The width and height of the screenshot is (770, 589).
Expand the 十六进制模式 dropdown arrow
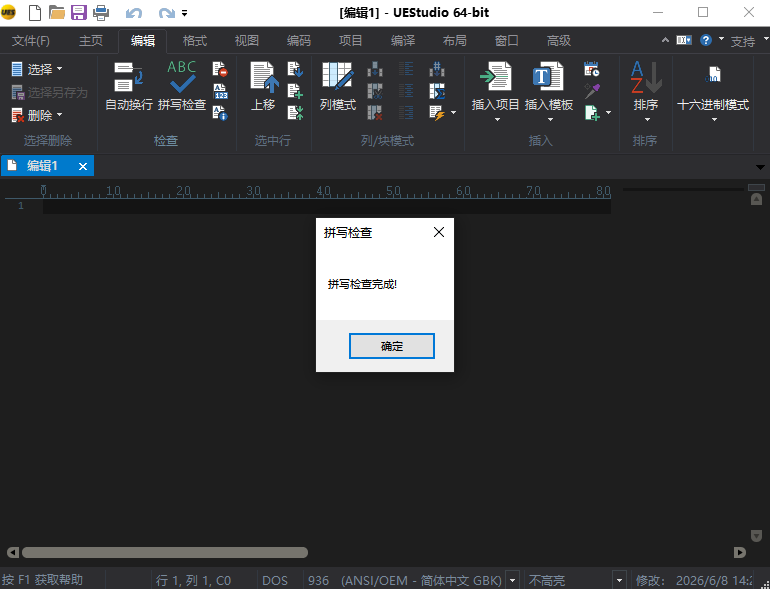714,119
